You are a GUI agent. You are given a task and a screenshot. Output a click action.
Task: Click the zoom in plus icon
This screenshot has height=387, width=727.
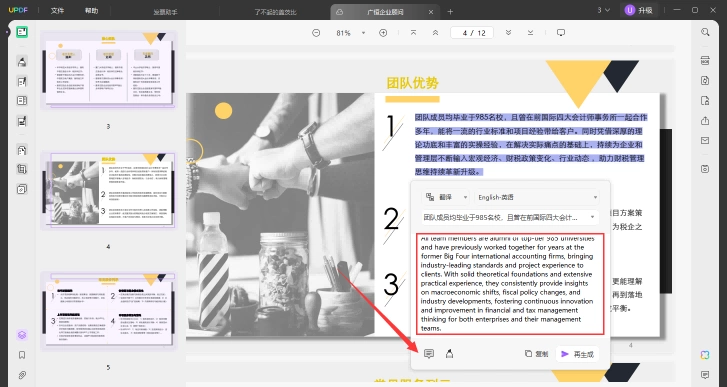pyautogui.click(x=383, y=33)
